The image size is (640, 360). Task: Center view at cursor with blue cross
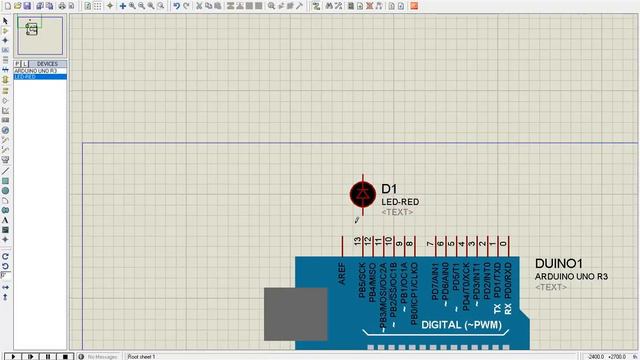tap(122, 6)
